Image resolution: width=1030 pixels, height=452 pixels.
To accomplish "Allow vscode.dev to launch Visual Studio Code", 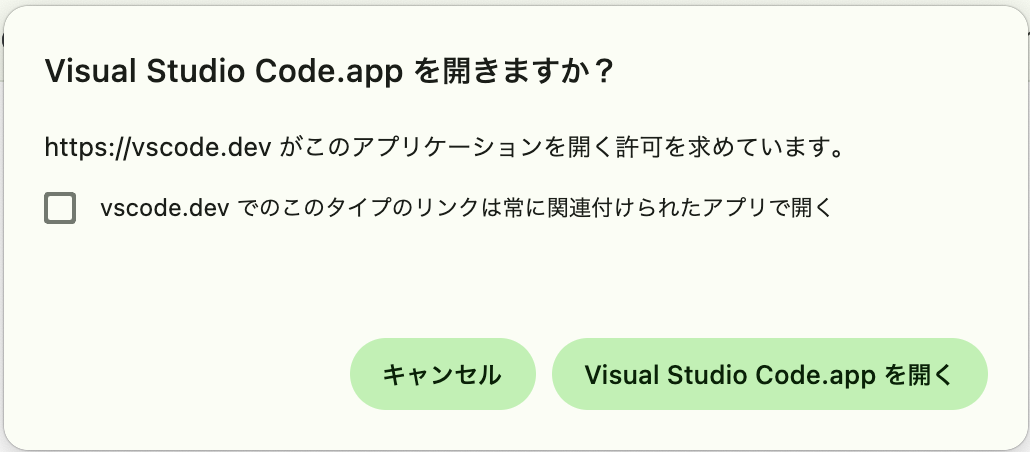I will click(x=769, y=374).
